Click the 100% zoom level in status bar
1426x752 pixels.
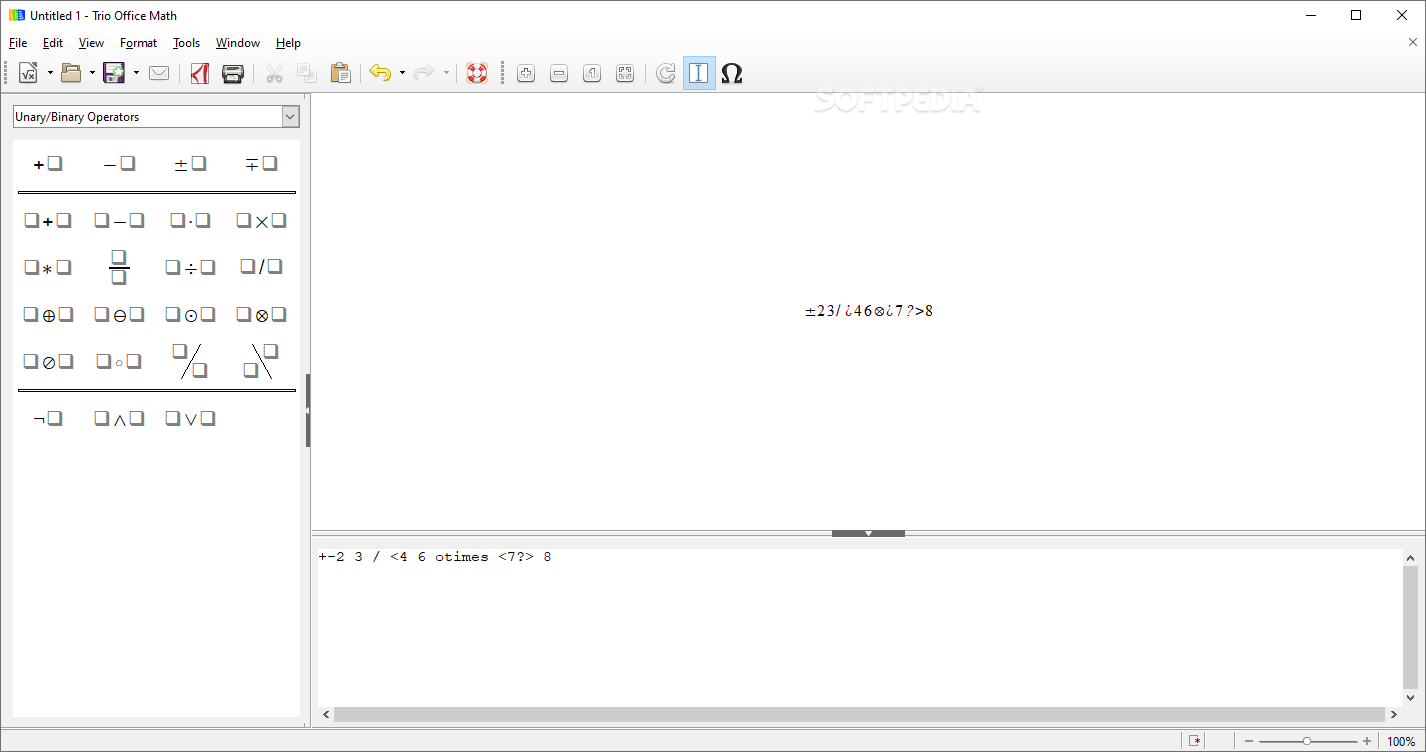tap(1401, 741)
